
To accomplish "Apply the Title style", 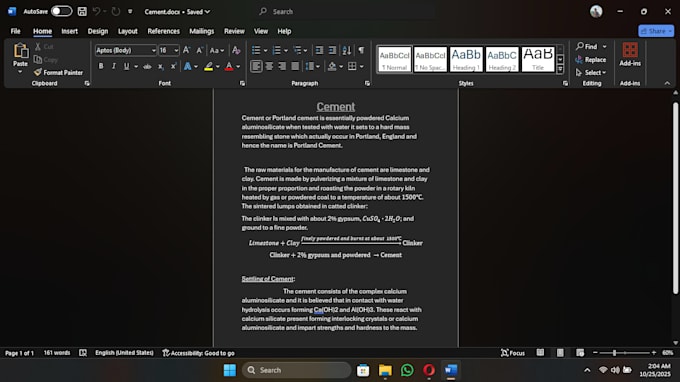I will click(538, 59).
